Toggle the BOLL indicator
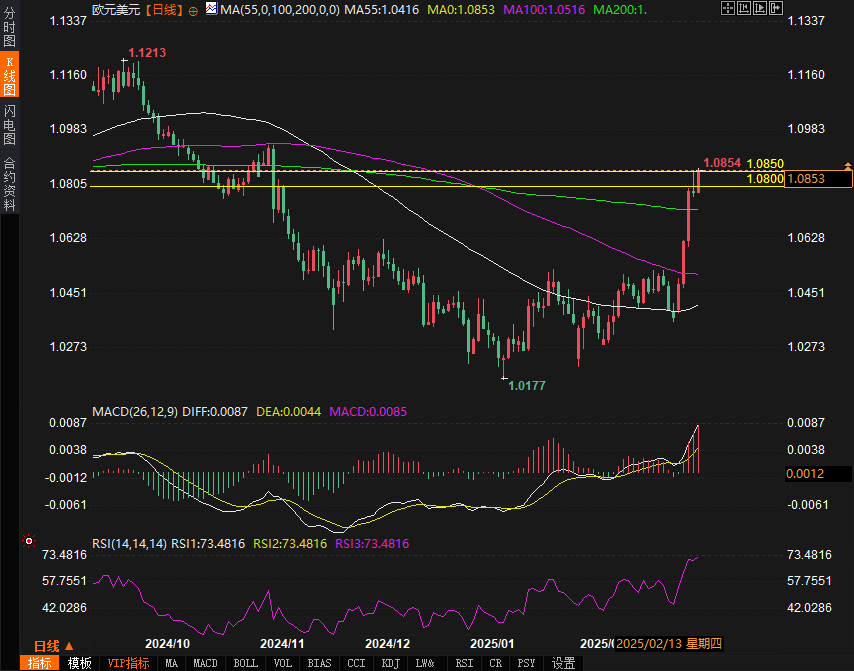This screenshot has width=854, height=671. pos(245,663)
